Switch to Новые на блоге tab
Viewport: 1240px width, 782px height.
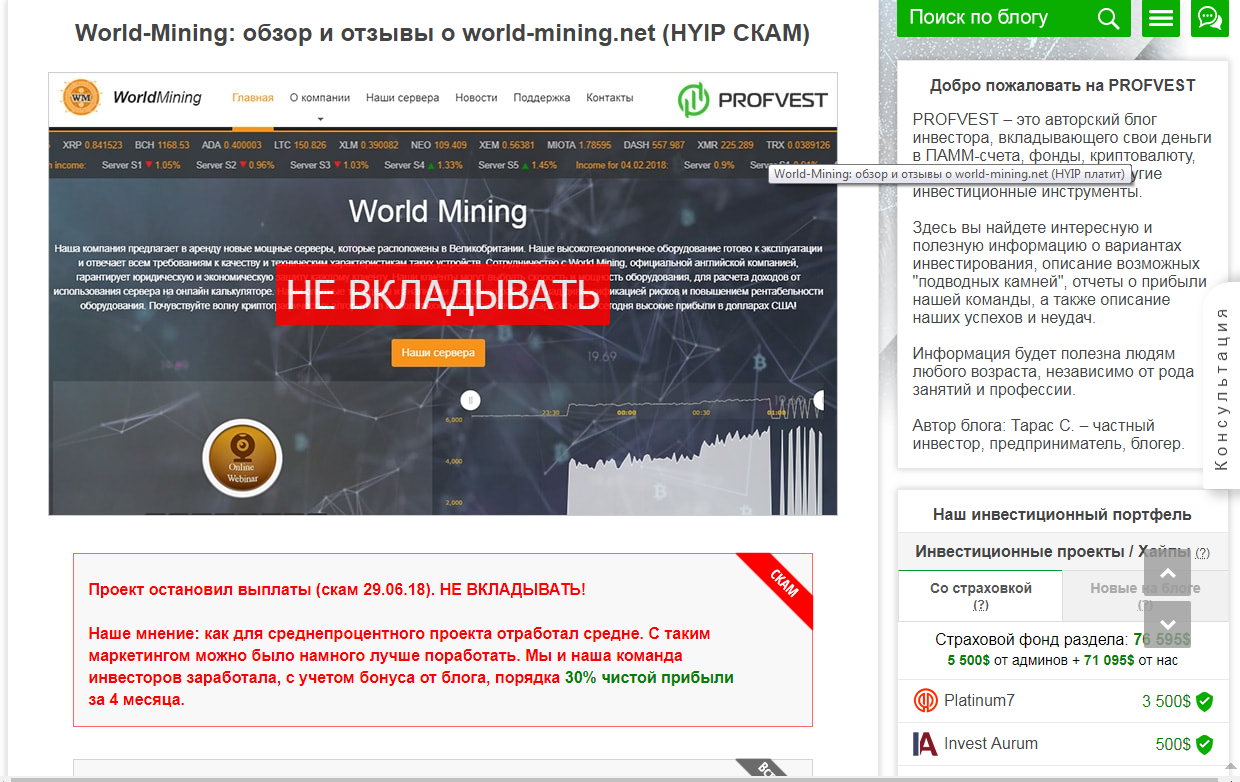[x=1145, y=596]
